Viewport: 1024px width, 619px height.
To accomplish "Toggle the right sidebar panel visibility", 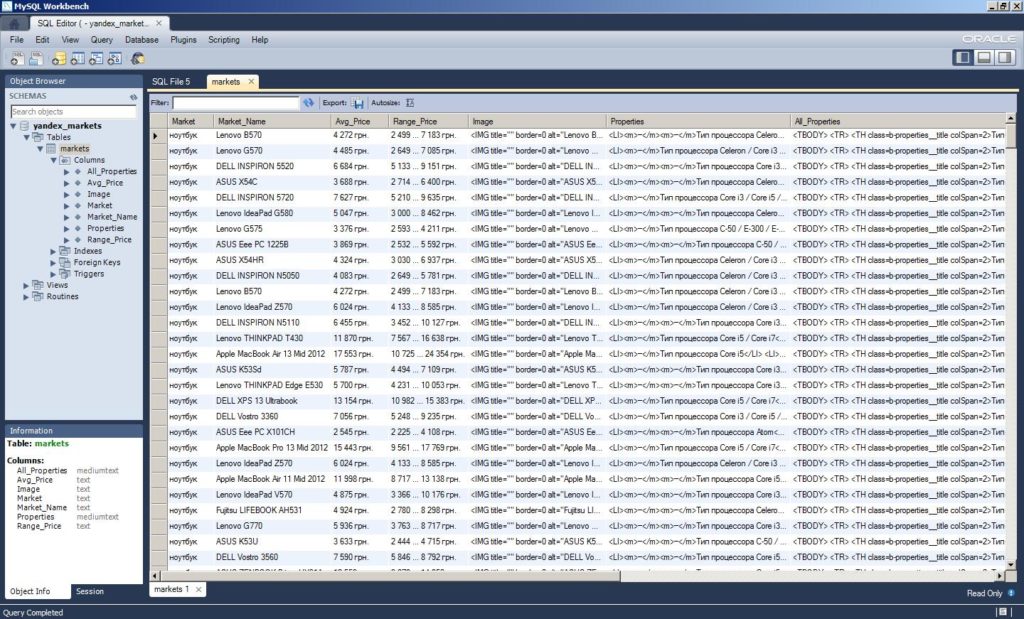I will (x=1004, y=57).
